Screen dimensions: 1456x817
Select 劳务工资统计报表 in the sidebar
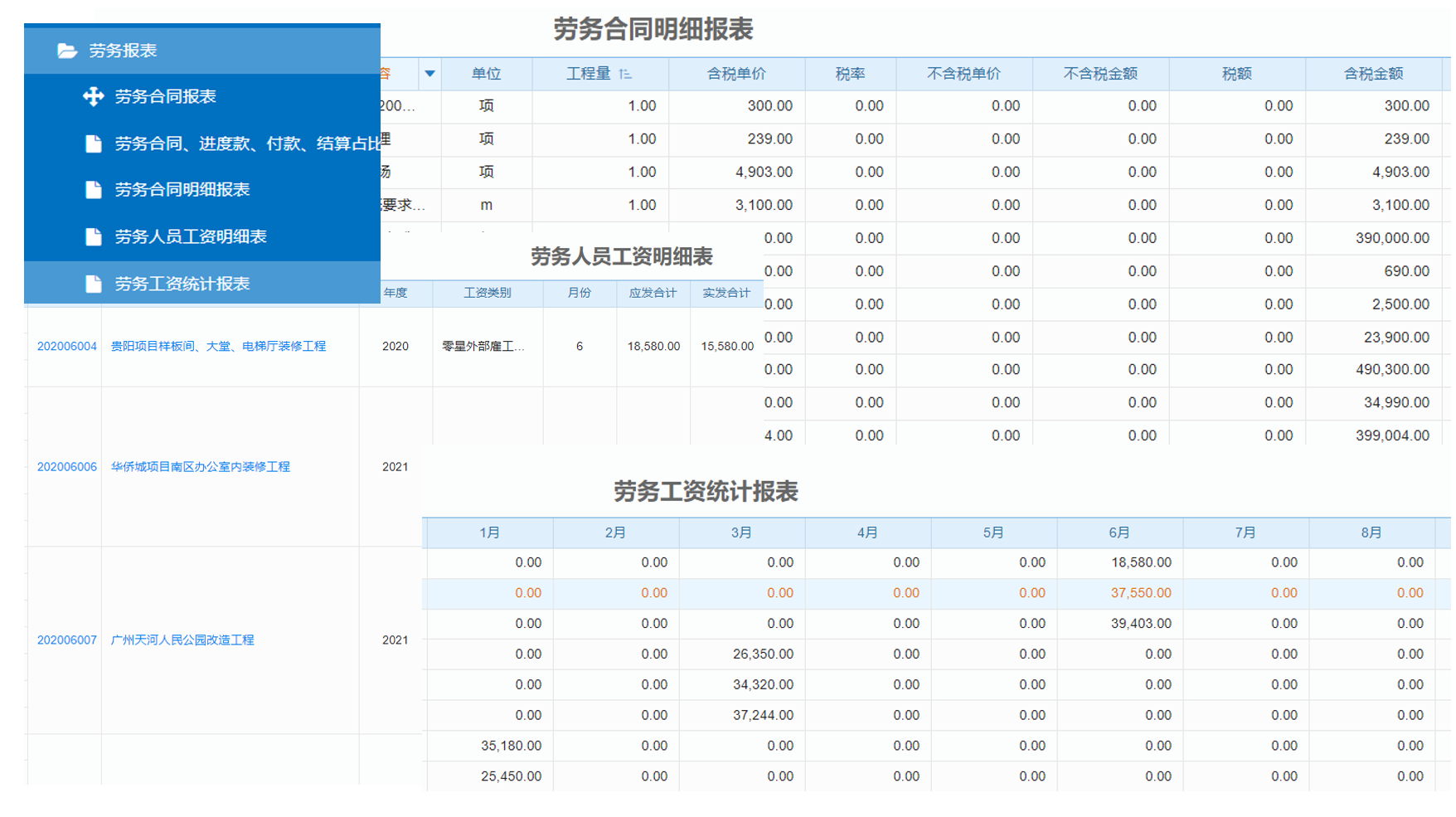[x=182, y=284]
